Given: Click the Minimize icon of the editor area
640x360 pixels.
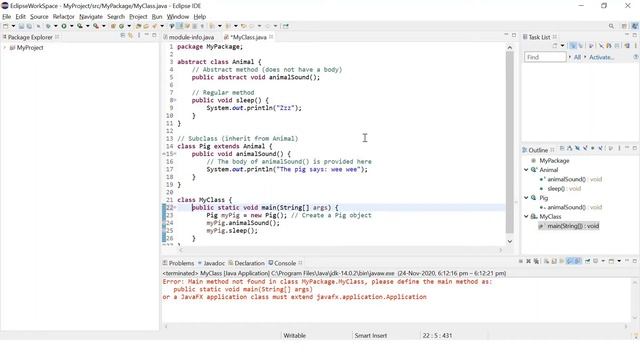Looking at the screenshot, I should tap(506, 35).
